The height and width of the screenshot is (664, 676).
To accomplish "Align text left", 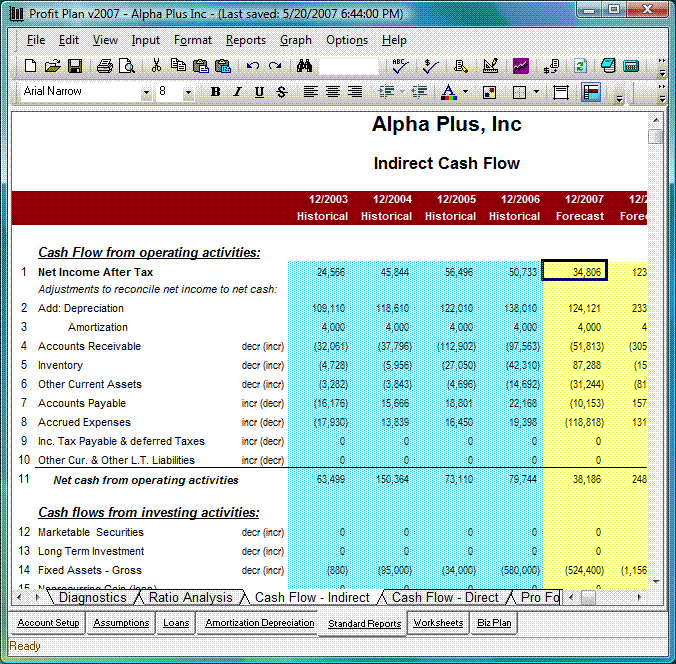I will pyautogui.click(x=310, y=91).
